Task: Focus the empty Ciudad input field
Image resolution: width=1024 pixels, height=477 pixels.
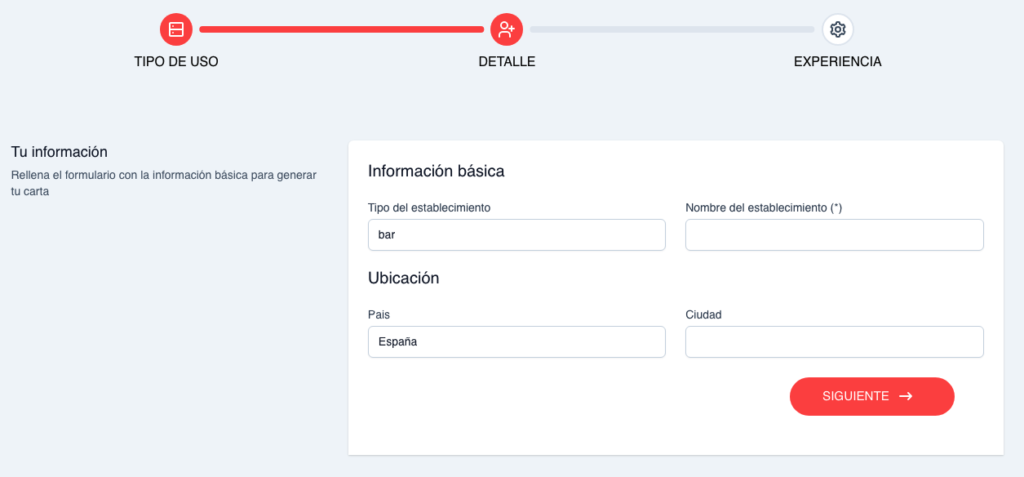Action: coord(834,342)
